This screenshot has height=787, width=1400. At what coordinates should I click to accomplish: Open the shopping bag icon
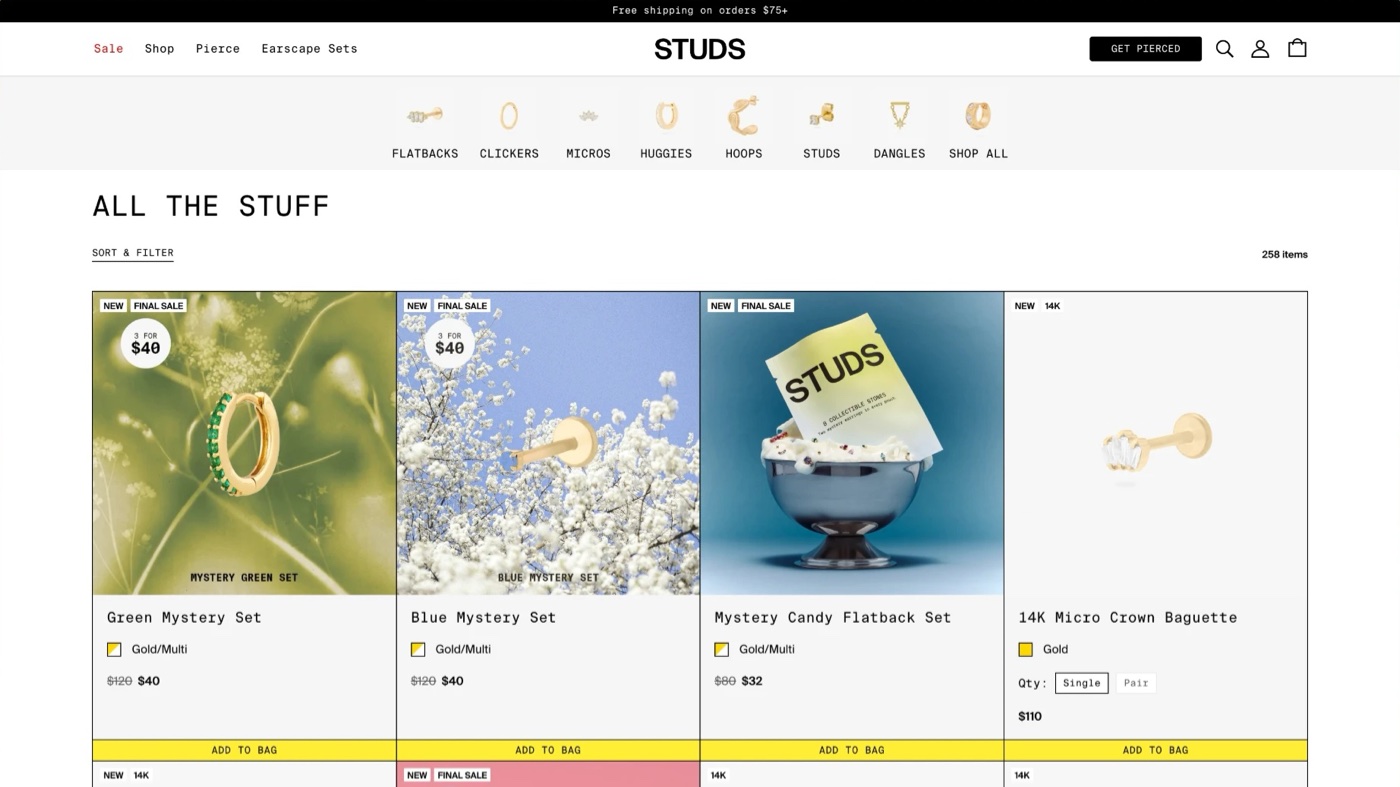coord(1297,48)
